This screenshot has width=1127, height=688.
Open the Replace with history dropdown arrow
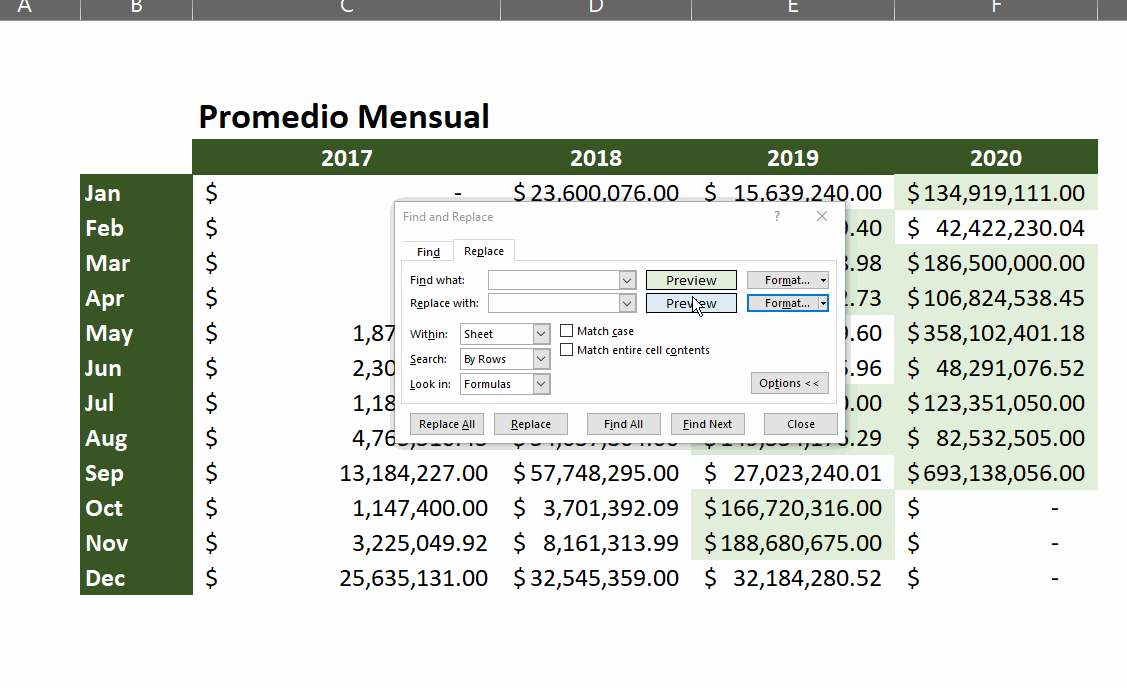pyautogui.click(x=627, y=303)
